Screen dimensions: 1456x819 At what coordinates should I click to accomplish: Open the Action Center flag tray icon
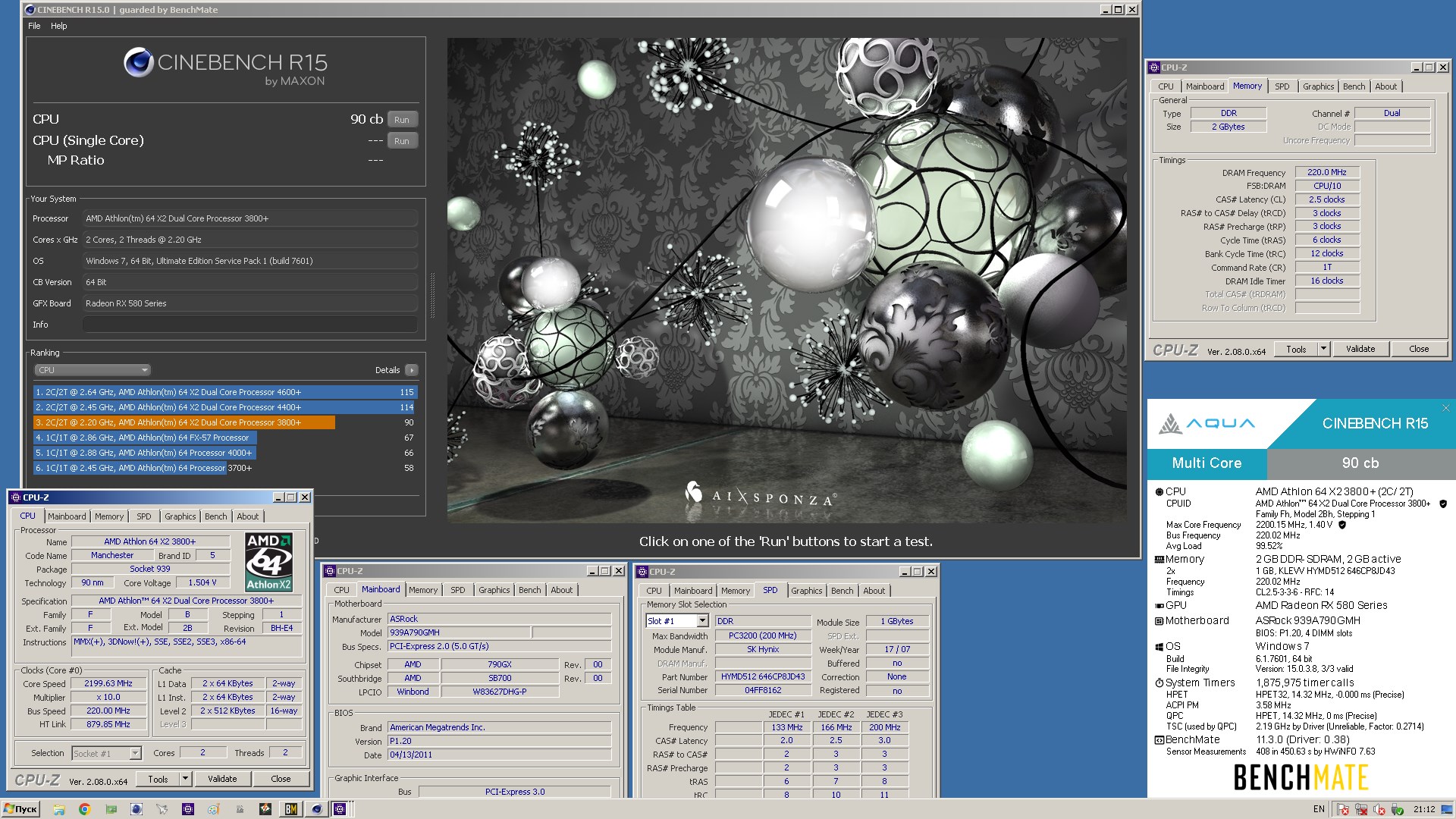click(x=1343, y=810)
